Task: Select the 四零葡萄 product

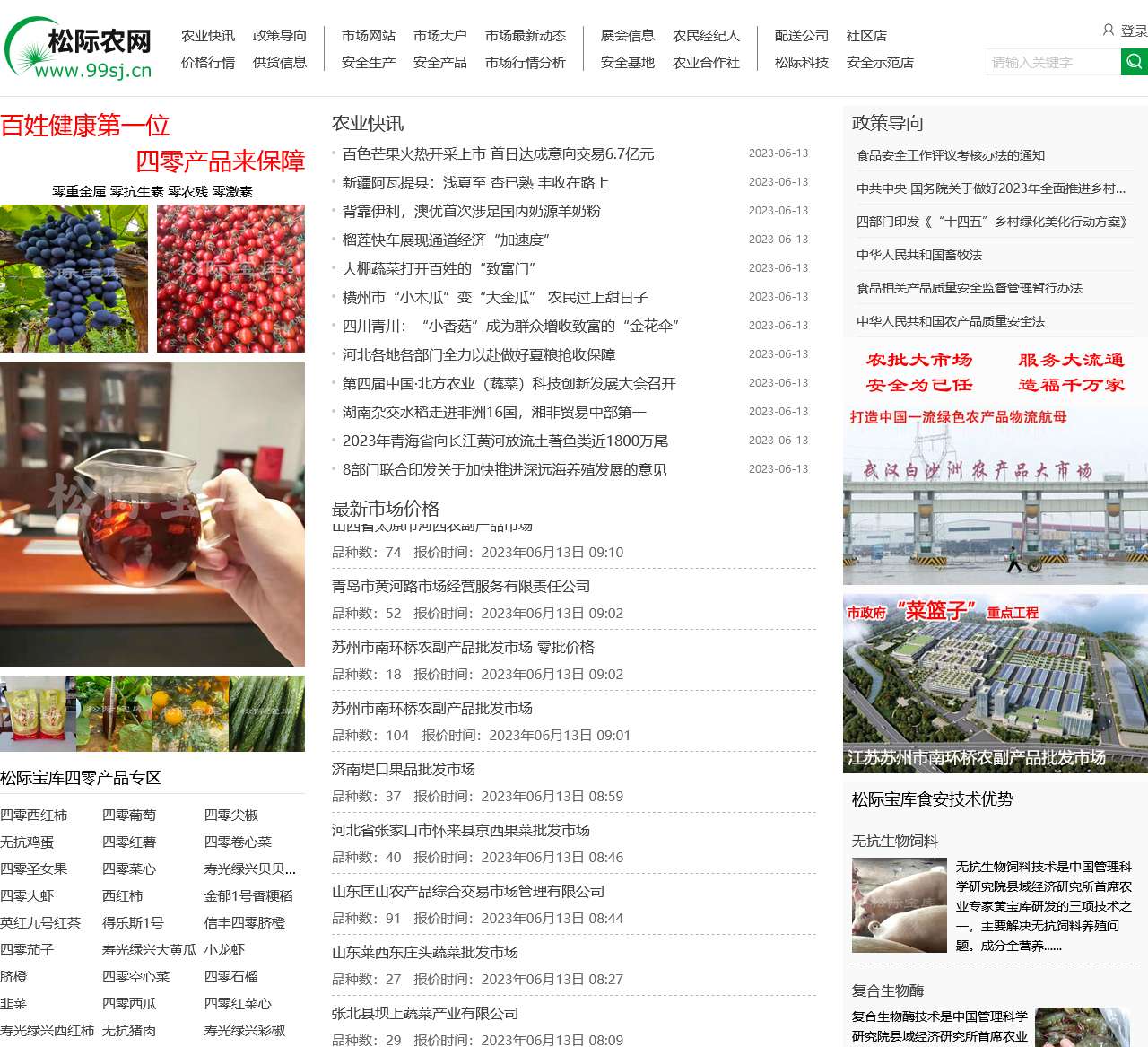Action: coord(129,816)
